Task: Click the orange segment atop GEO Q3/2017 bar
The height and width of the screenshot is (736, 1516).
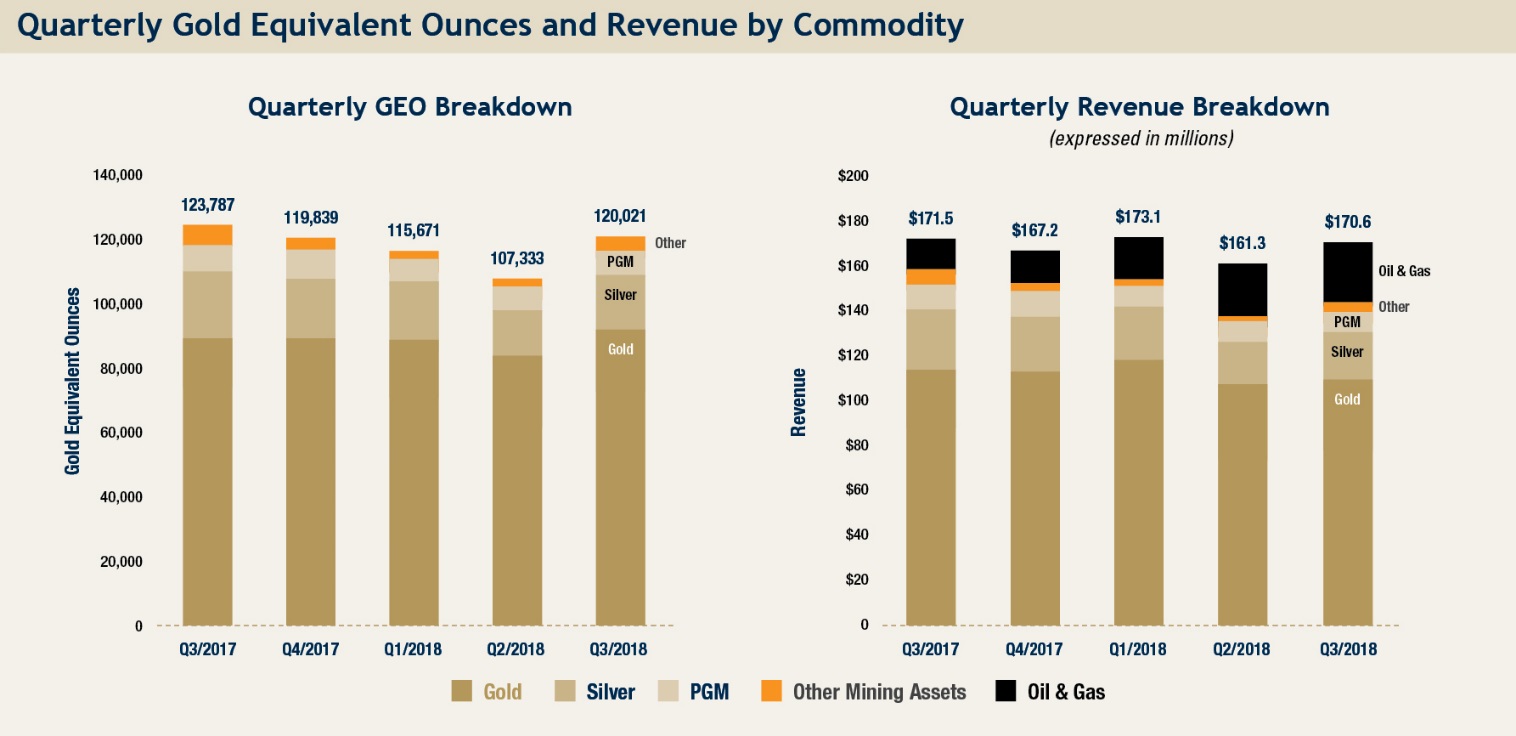Action: 208,235
